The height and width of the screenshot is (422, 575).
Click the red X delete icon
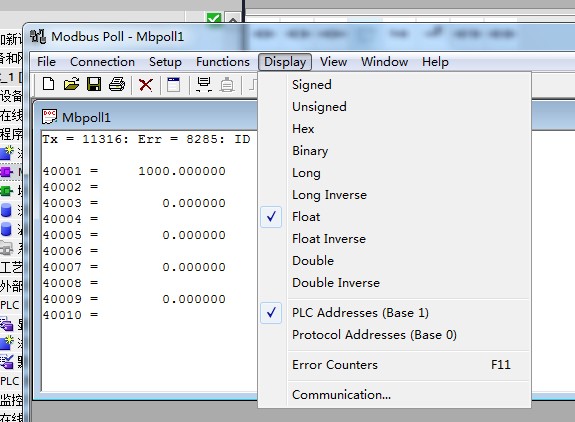(x=146, y=85)
